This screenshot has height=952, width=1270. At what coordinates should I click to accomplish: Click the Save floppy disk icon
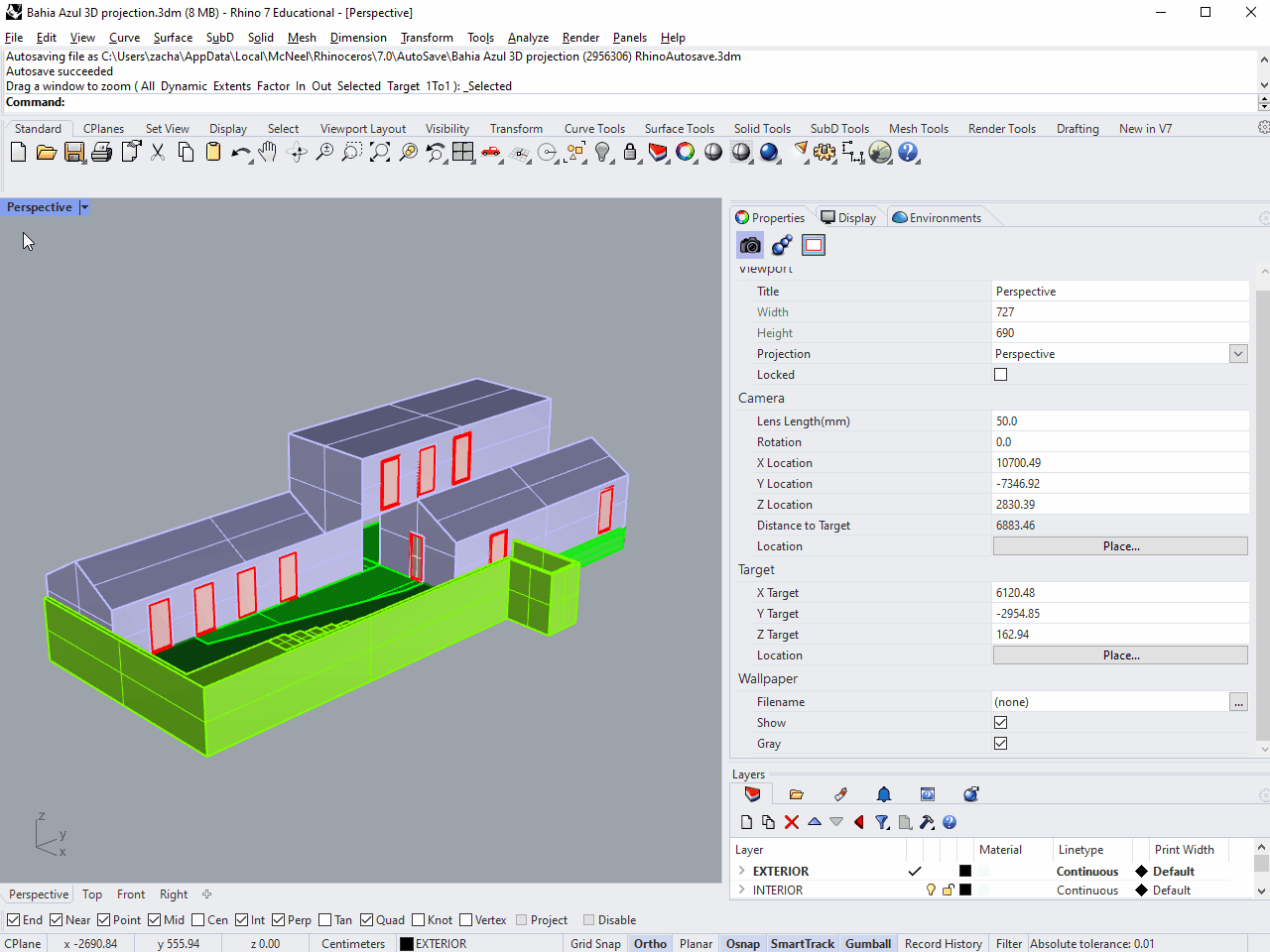pos(74,152)
